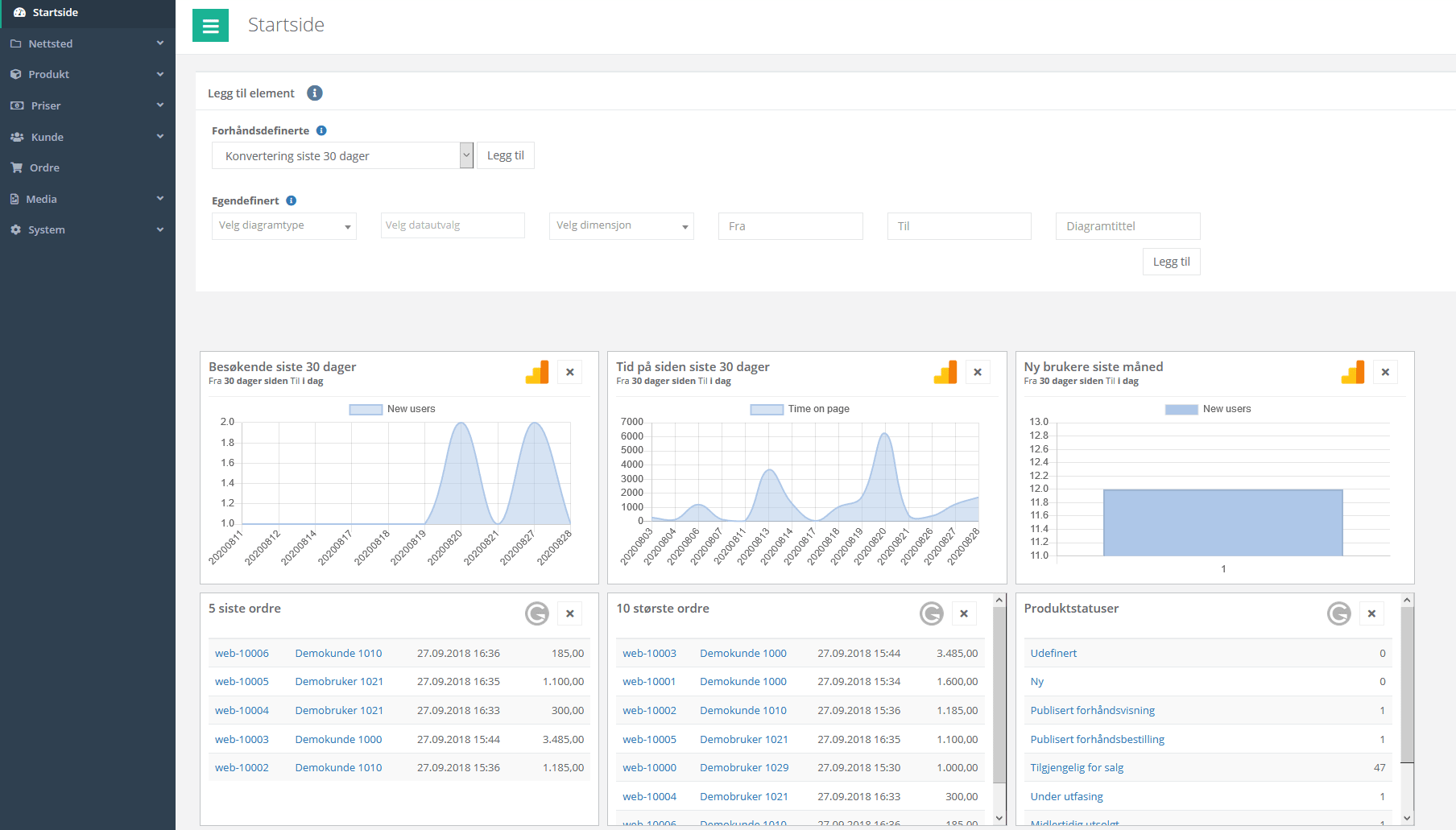Click the Til date field

(959, 226)
